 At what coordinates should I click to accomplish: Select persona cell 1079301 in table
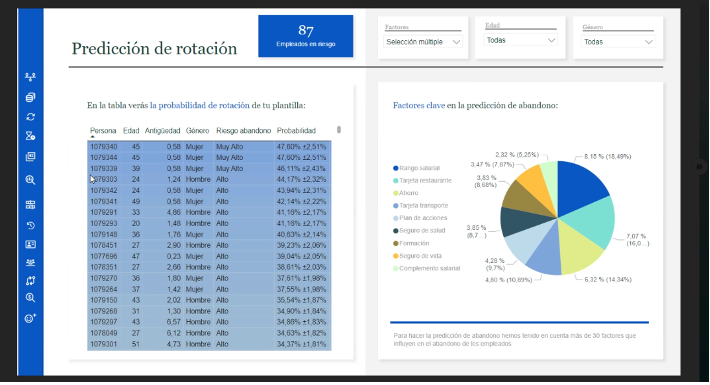coord(103,344)
